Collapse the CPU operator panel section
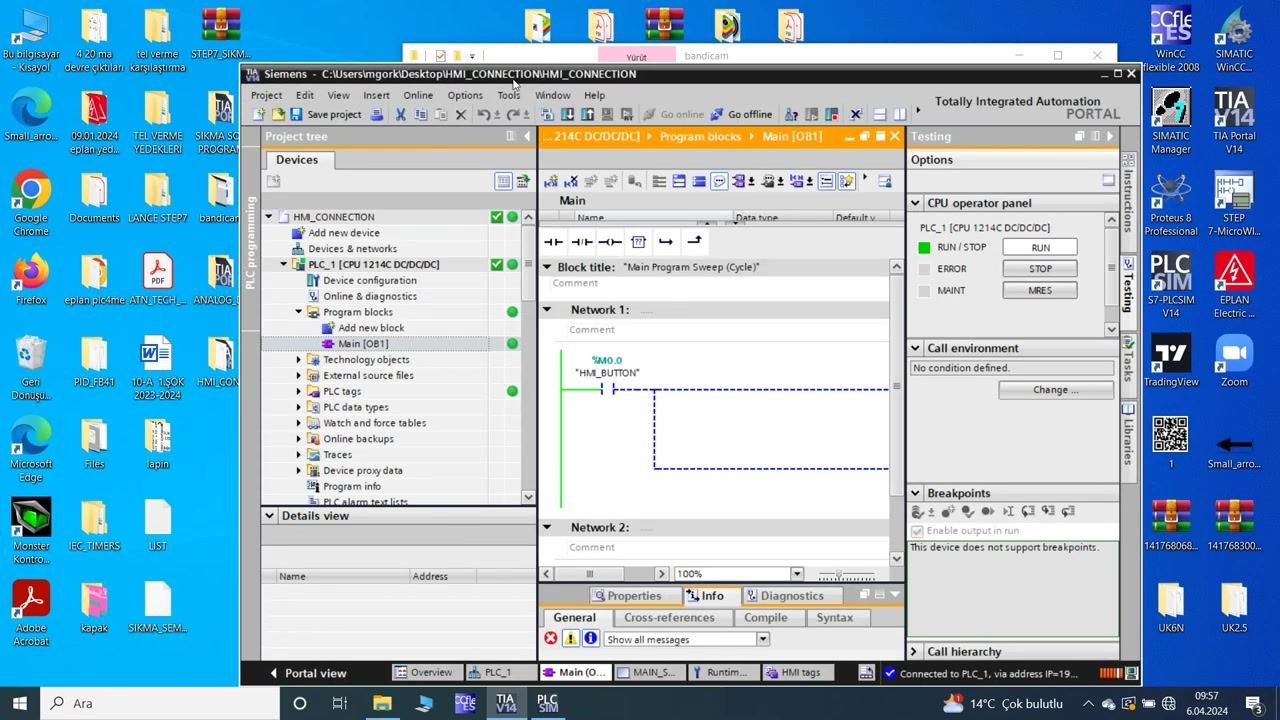1280x720 pixels. click(915, 203)
